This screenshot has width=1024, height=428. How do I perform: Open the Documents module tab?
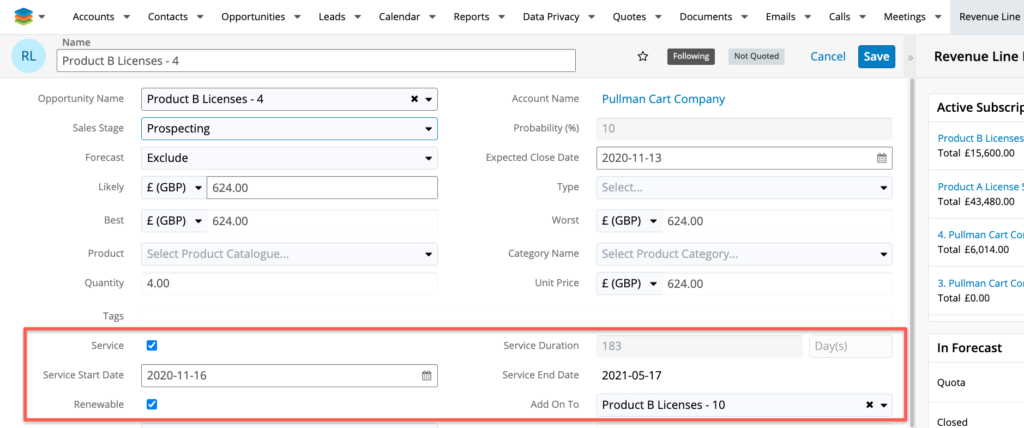[706, 17]
